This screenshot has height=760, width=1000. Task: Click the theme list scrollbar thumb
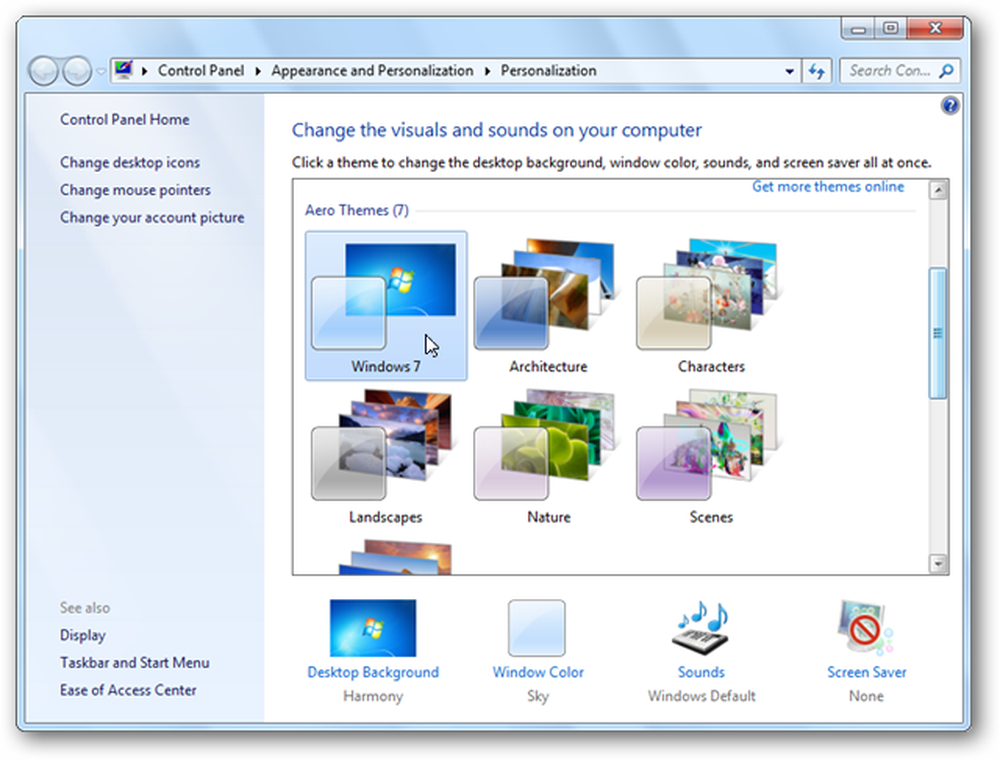click(x=938, y=333)
